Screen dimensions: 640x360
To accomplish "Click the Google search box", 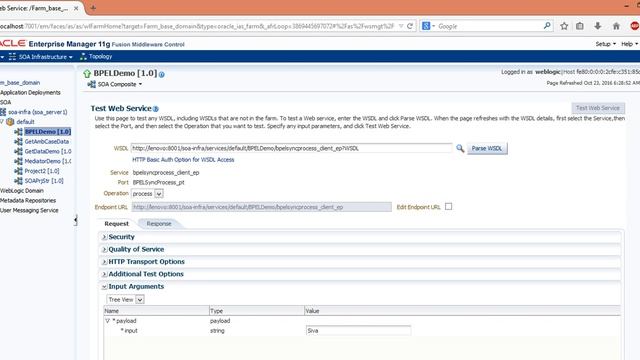I will pyautogui.click(x=489, y=26).
